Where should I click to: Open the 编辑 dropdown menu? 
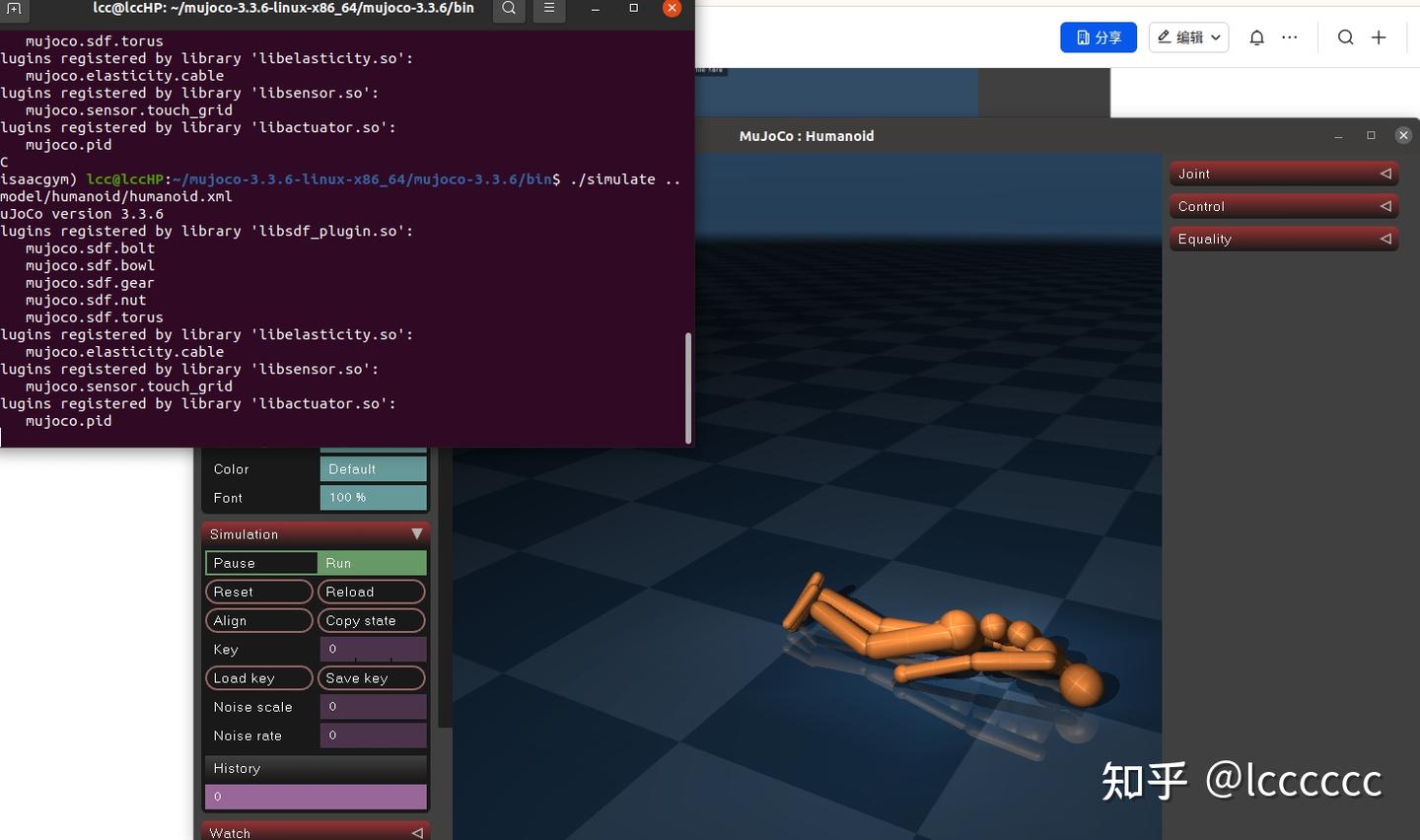[1187, 36]
